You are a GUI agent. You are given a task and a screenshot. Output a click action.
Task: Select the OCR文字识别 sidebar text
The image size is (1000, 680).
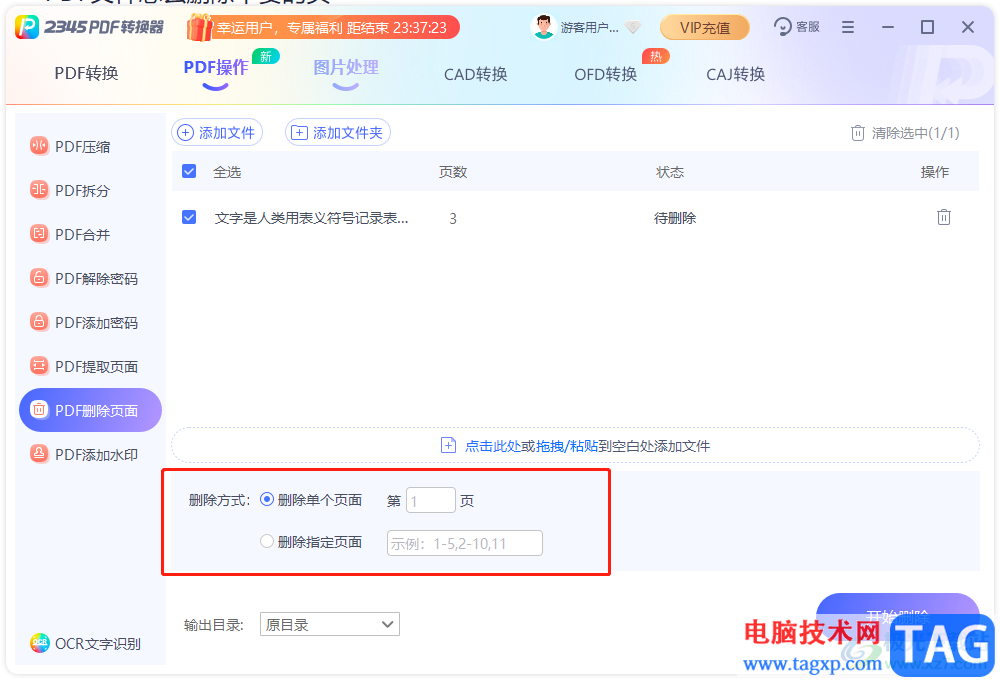coord(98,644)
